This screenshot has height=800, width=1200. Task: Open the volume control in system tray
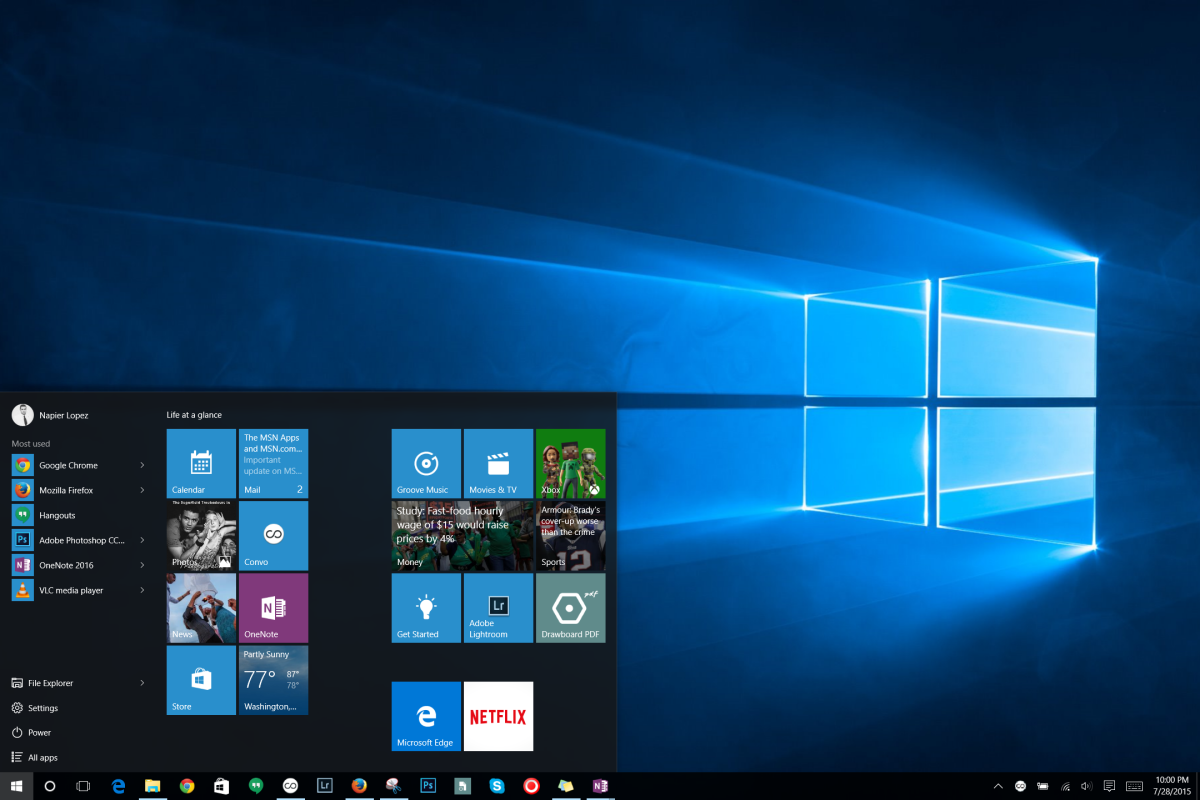pyautogui.click(x=1087, y=786)
